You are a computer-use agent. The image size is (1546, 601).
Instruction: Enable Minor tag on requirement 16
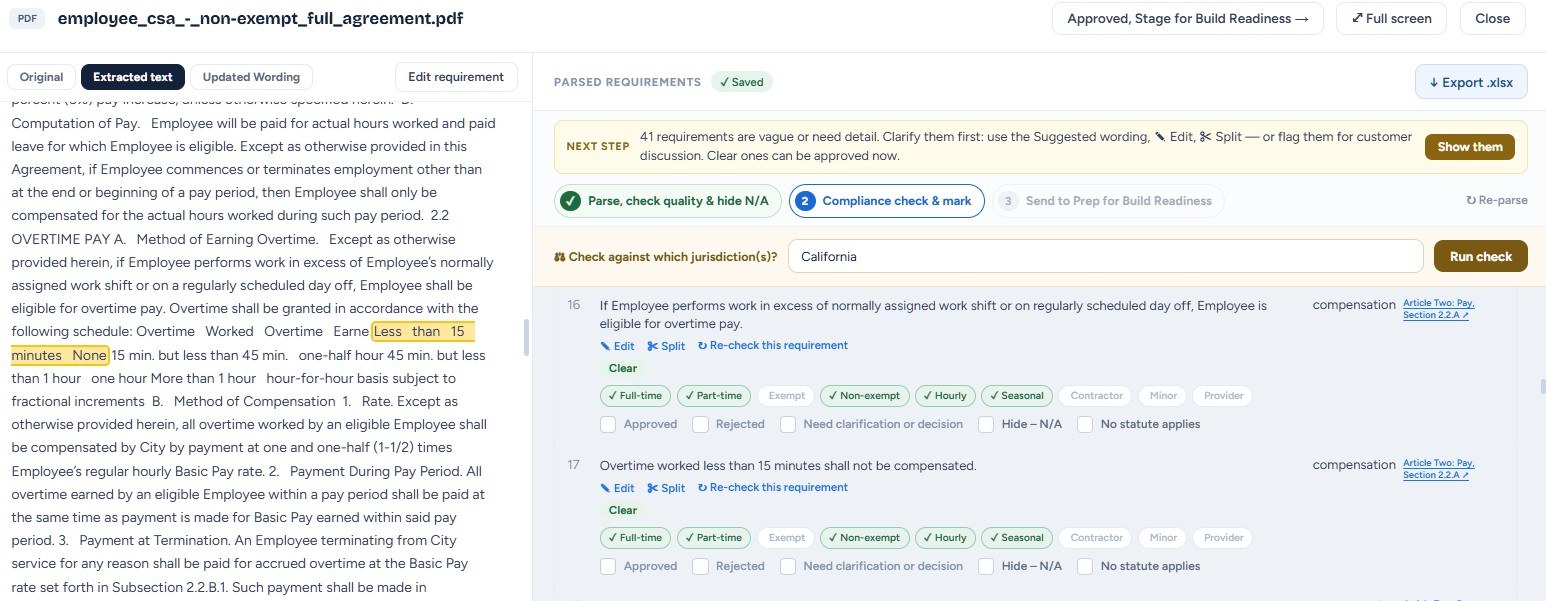coord(1163,396)
